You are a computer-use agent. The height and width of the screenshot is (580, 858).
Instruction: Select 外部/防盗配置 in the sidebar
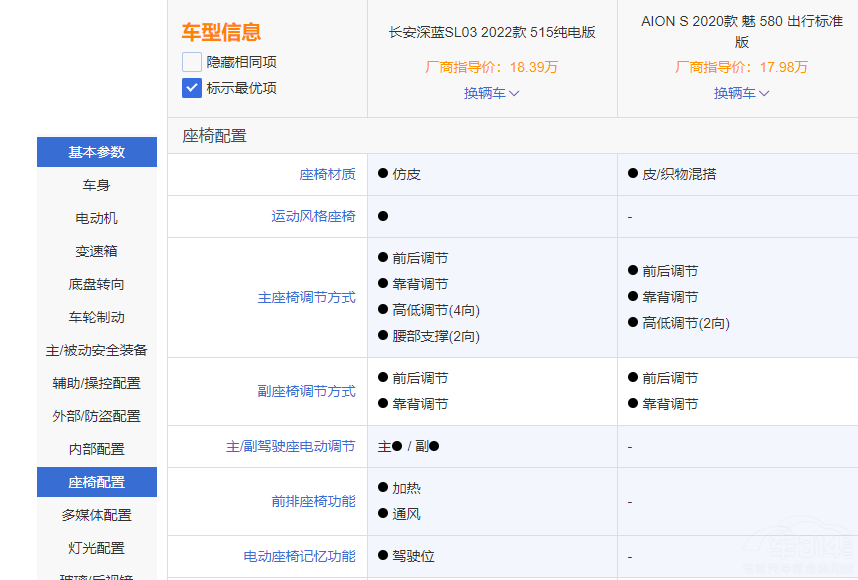click(x=96, y=415)
